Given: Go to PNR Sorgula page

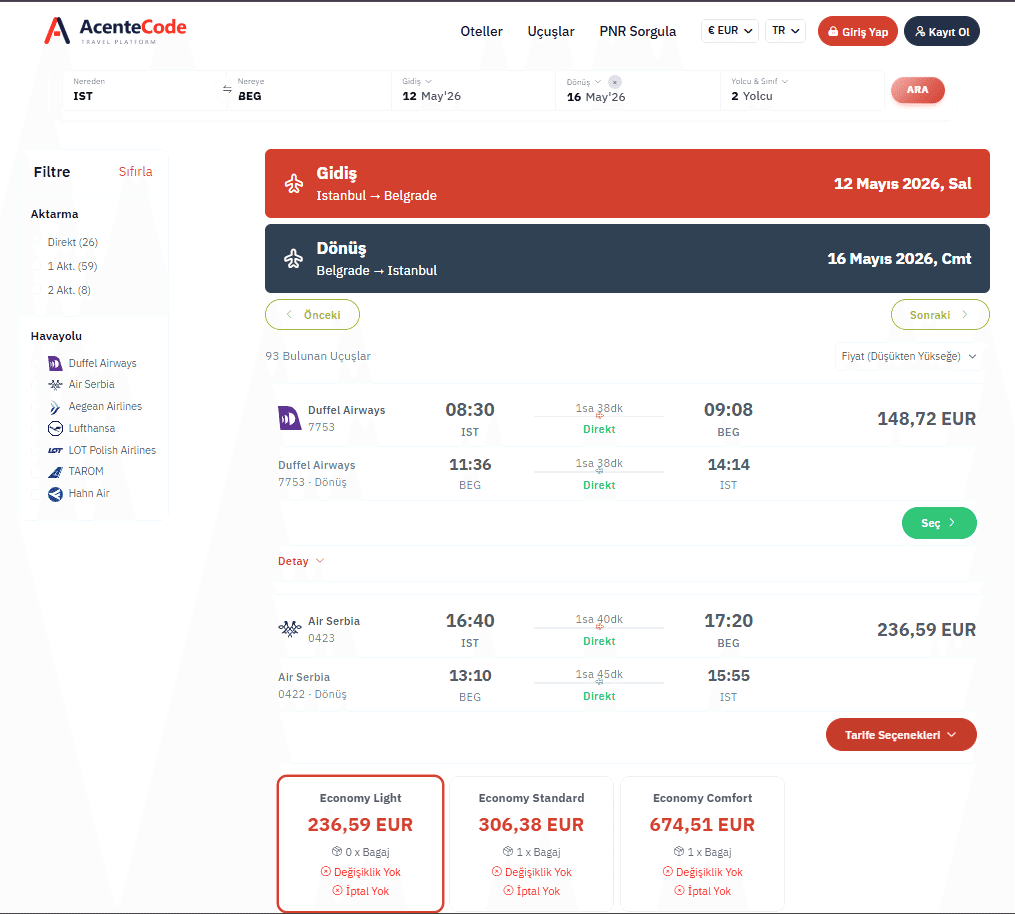Looking at the screenshot, I should (637, 31).
